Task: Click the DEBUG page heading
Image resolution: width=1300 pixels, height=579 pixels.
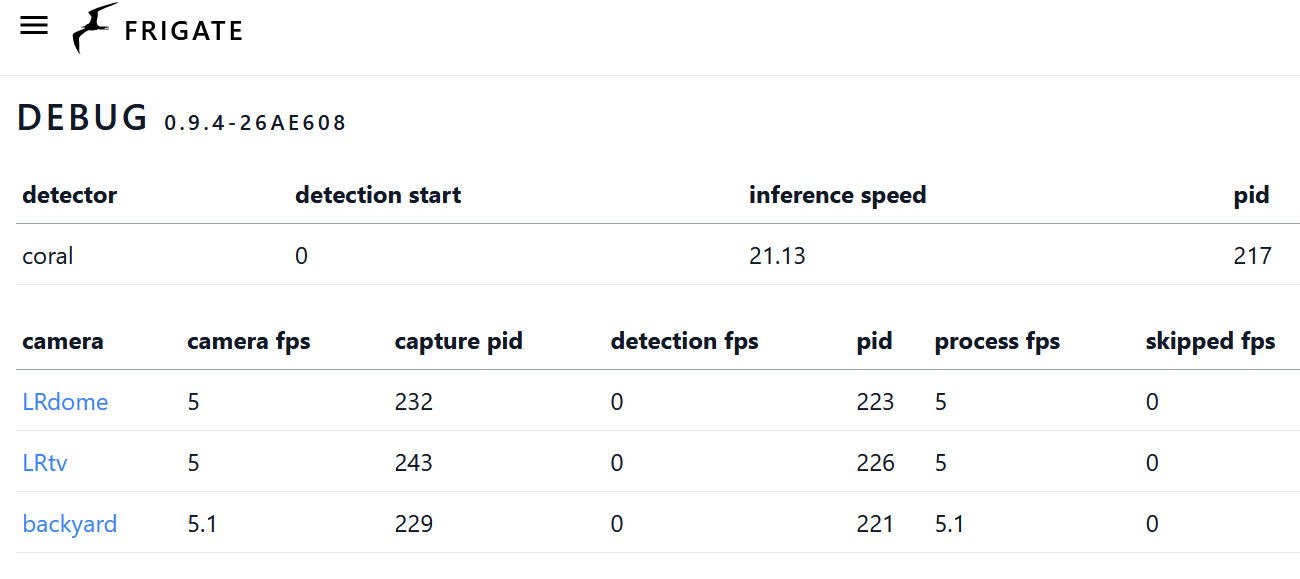Action: click(83, 118)
